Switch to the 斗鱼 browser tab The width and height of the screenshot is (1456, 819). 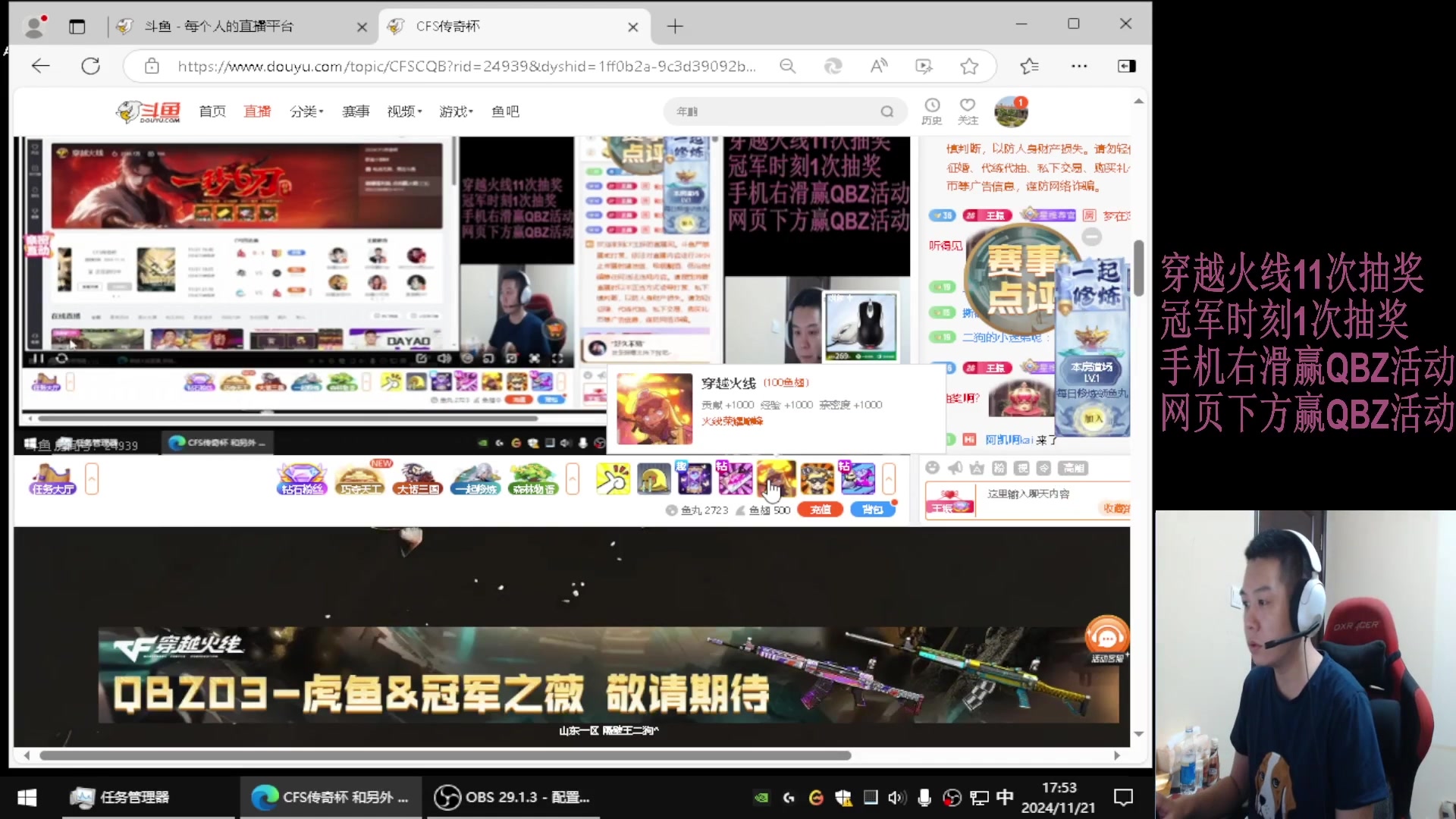pos(238,27)
